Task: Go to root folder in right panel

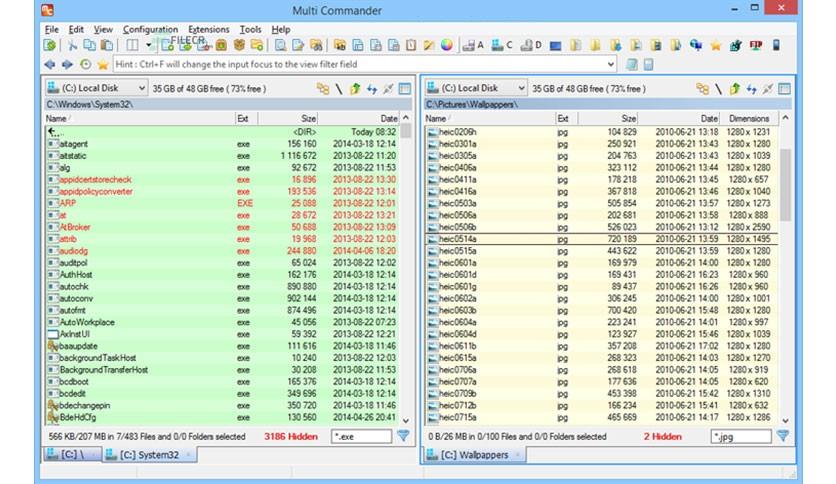Action: [718, 88]
